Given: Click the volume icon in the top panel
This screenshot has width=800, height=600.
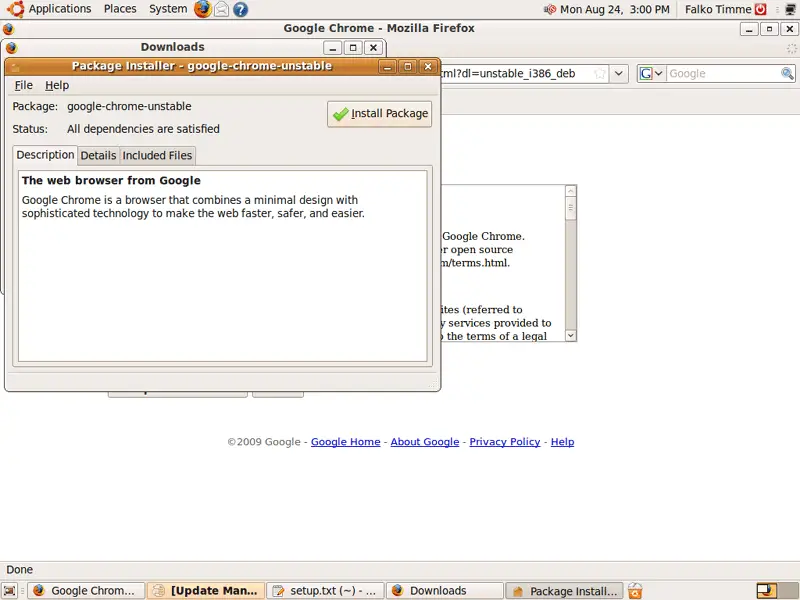Looking at the screenshot, I should pyautogui.click(x=549, y=9).
